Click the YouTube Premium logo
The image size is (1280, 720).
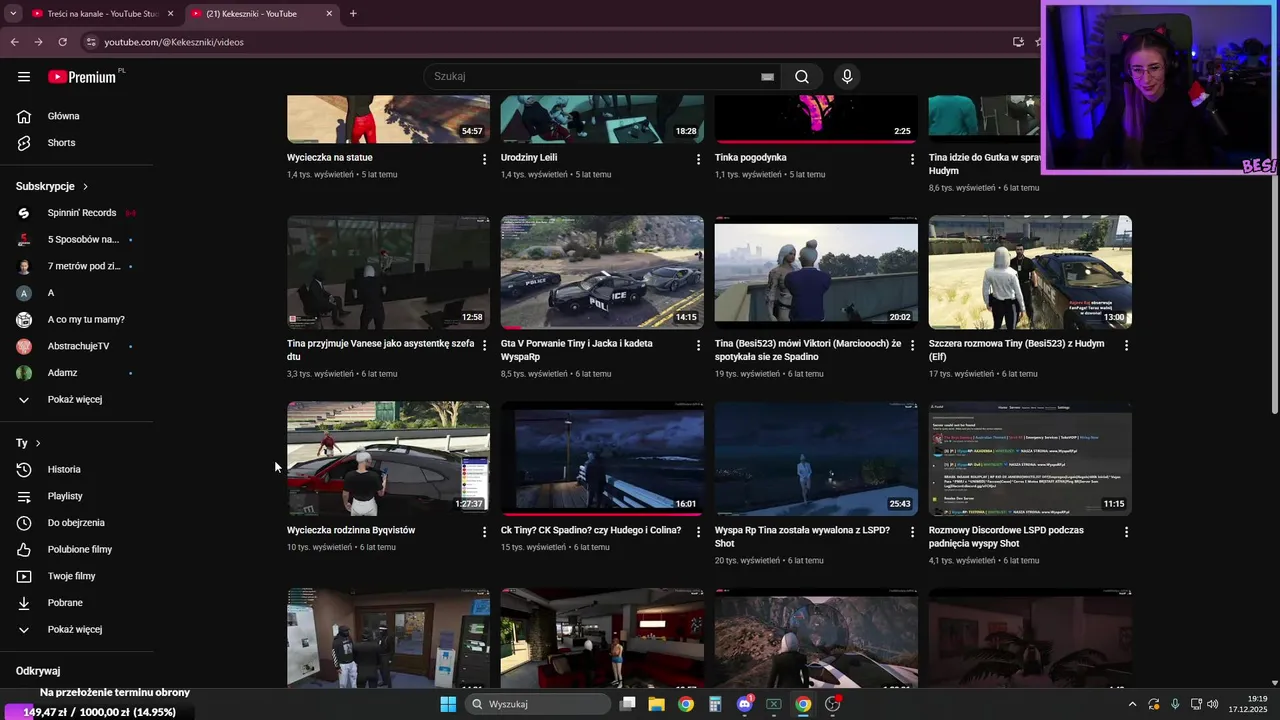(x=83, y=77)
